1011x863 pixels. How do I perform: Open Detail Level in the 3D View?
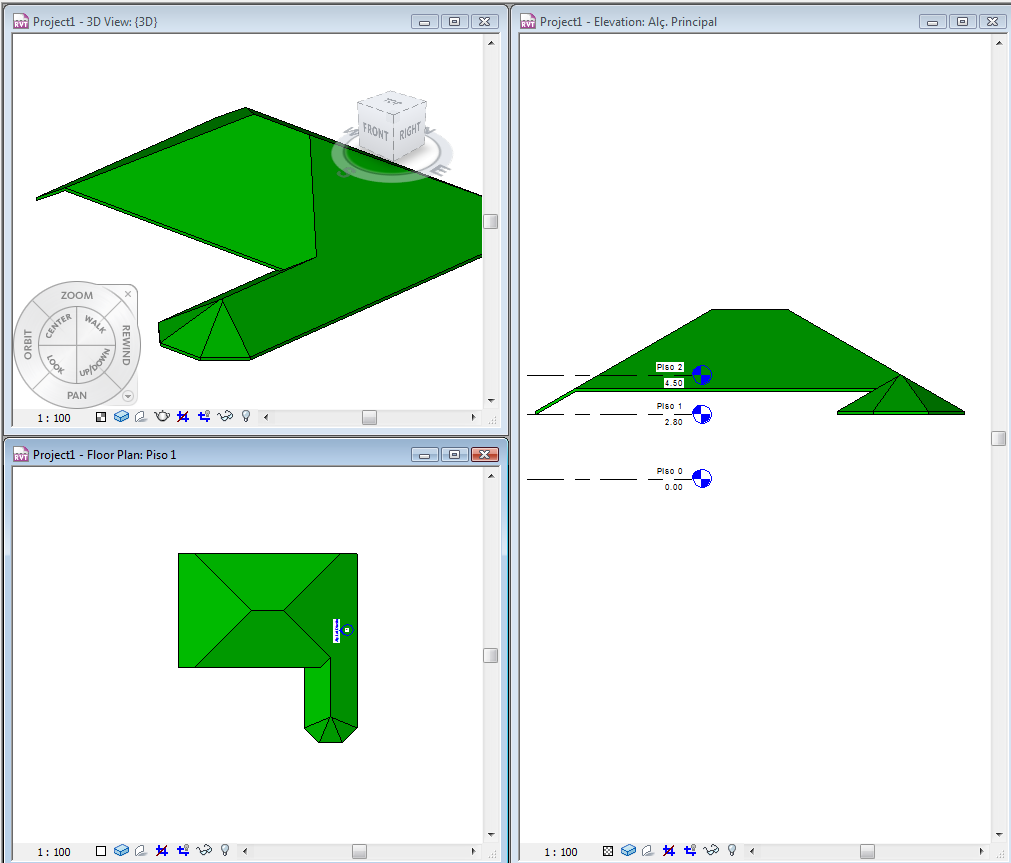tap(101, 417)
